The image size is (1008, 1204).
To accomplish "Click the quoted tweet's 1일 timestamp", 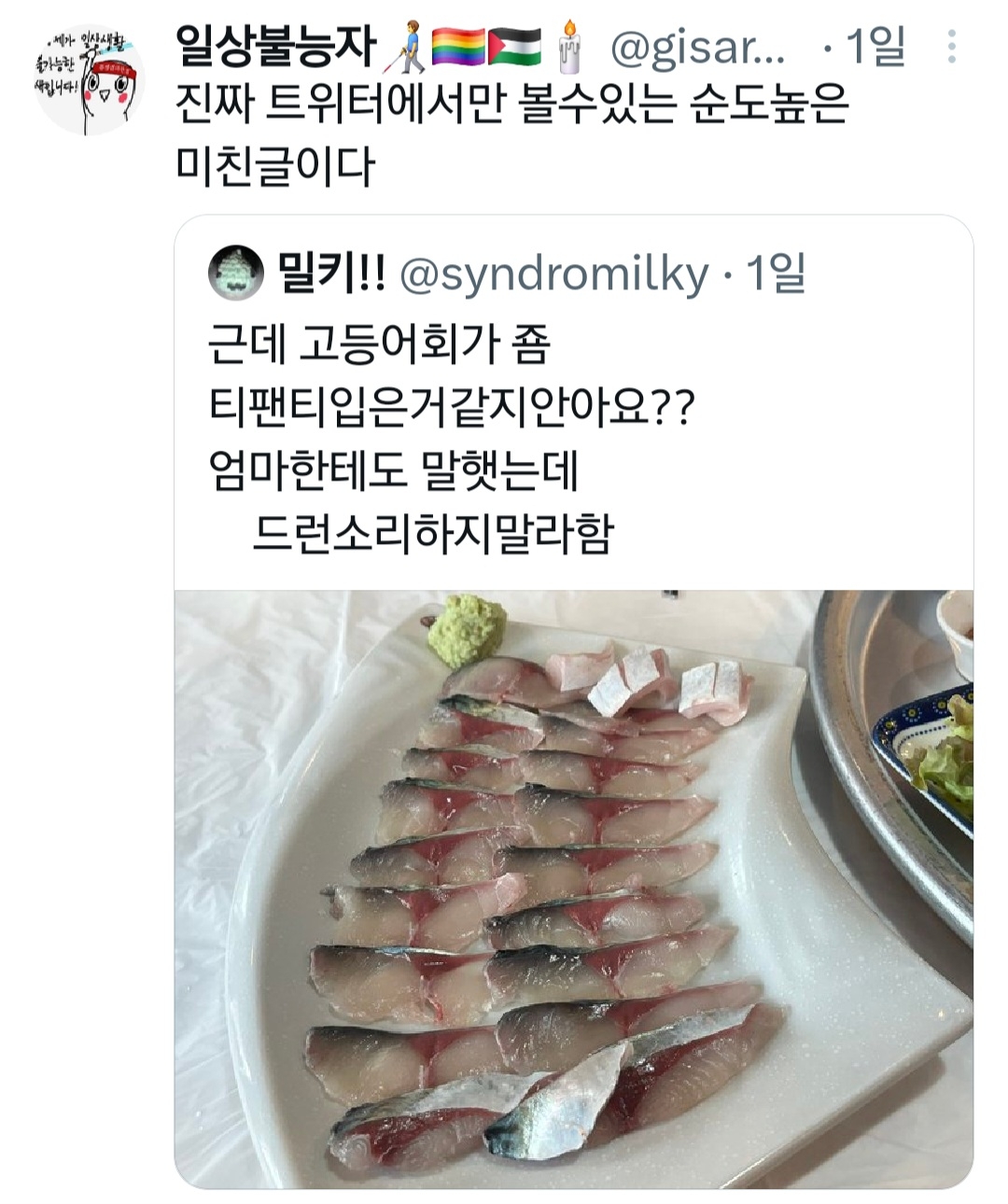I will point(775,273).
